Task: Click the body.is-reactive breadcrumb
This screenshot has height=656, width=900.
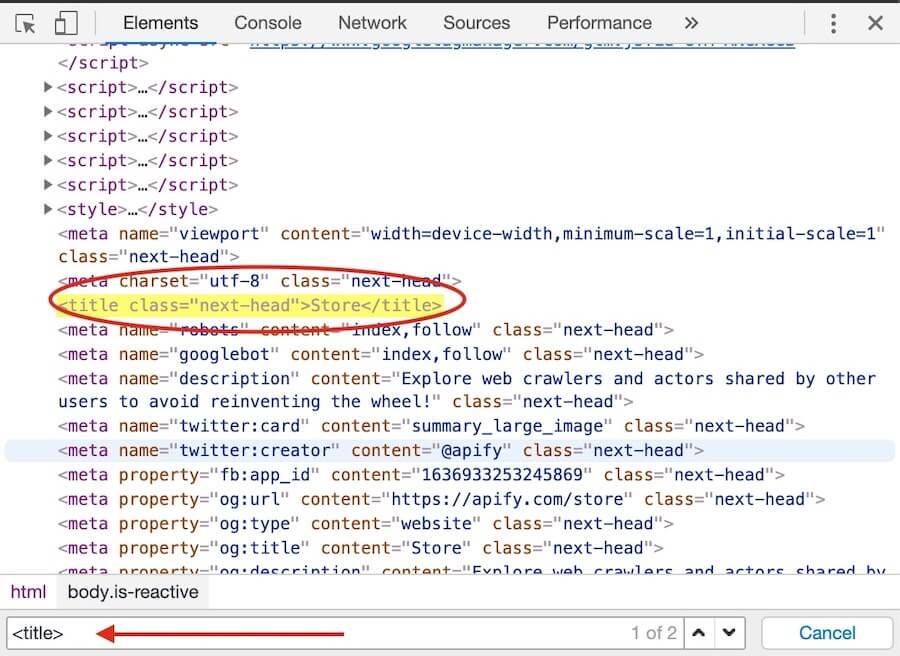Action: 133,592
